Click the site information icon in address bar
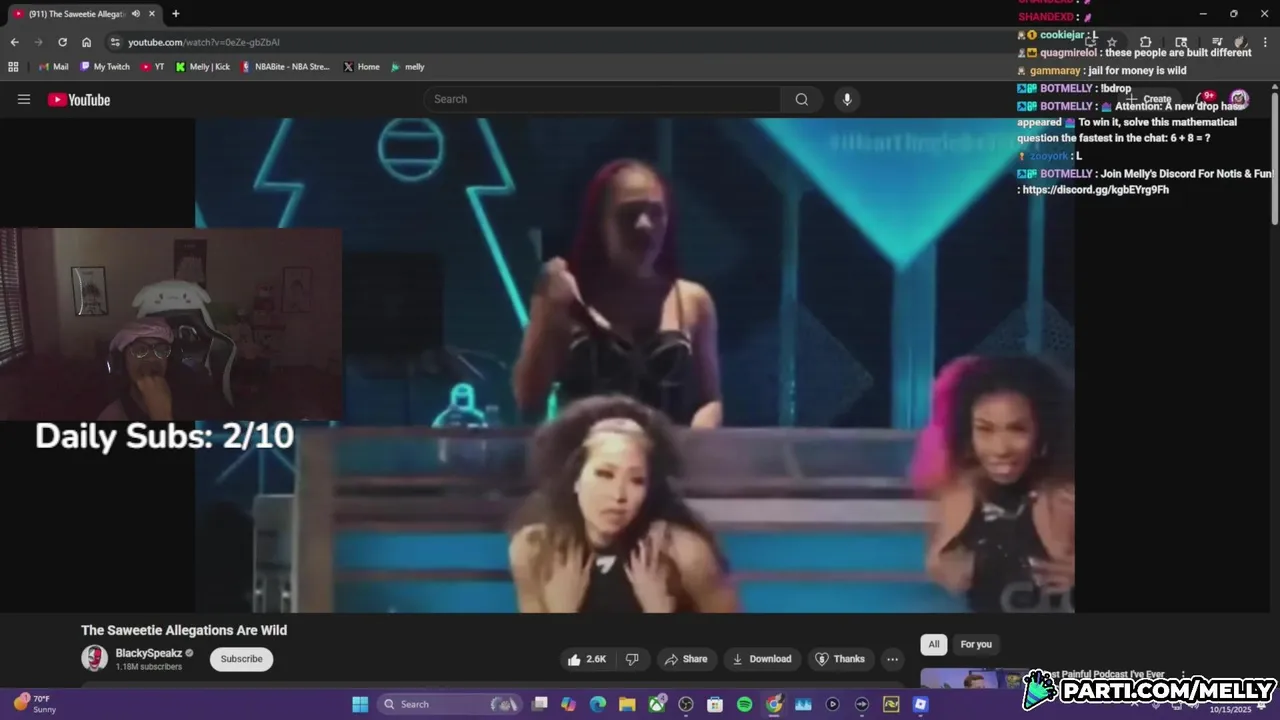This screenshot has width=1280, height=720. tap(115, 42)
